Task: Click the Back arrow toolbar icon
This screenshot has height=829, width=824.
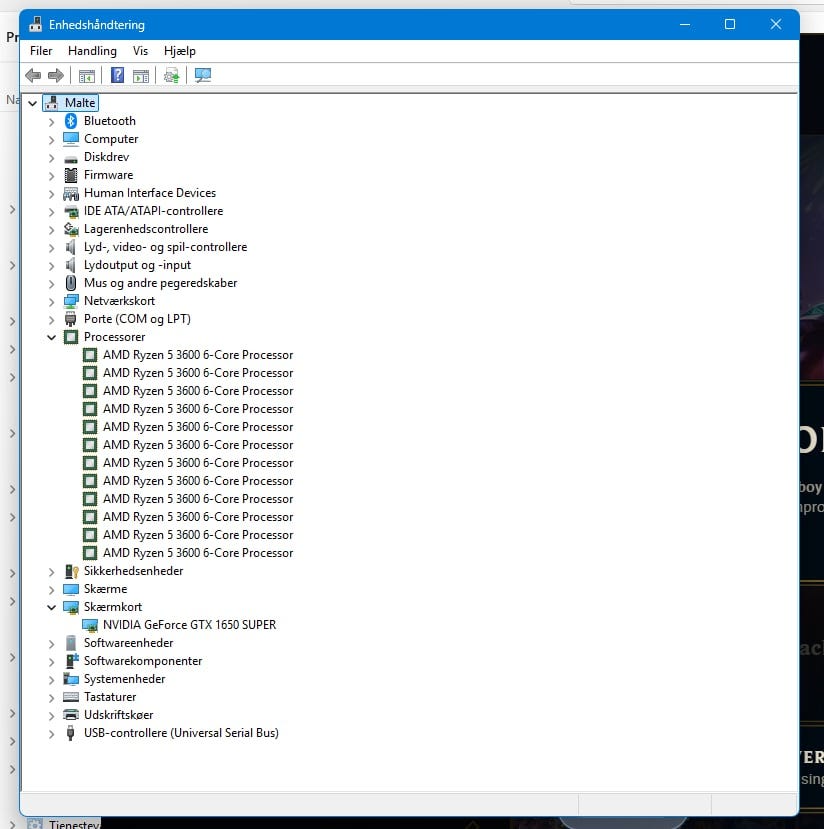Action: 33,75
